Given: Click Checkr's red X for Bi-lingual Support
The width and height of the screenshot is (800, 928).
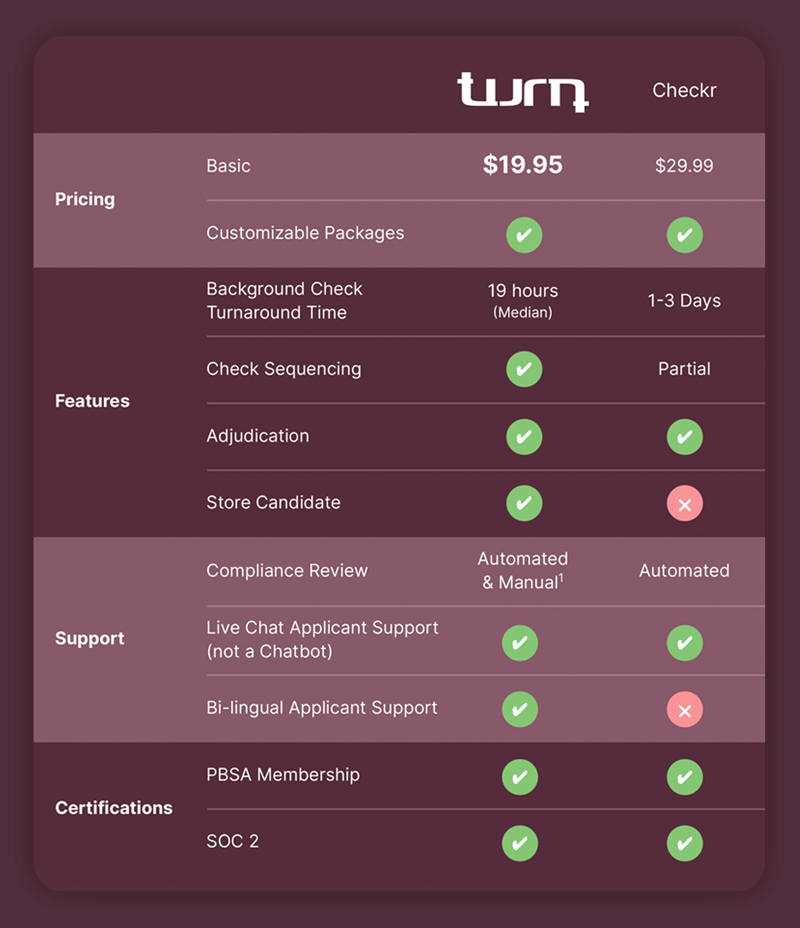Looking at the screenshot, I should (685, 710).
